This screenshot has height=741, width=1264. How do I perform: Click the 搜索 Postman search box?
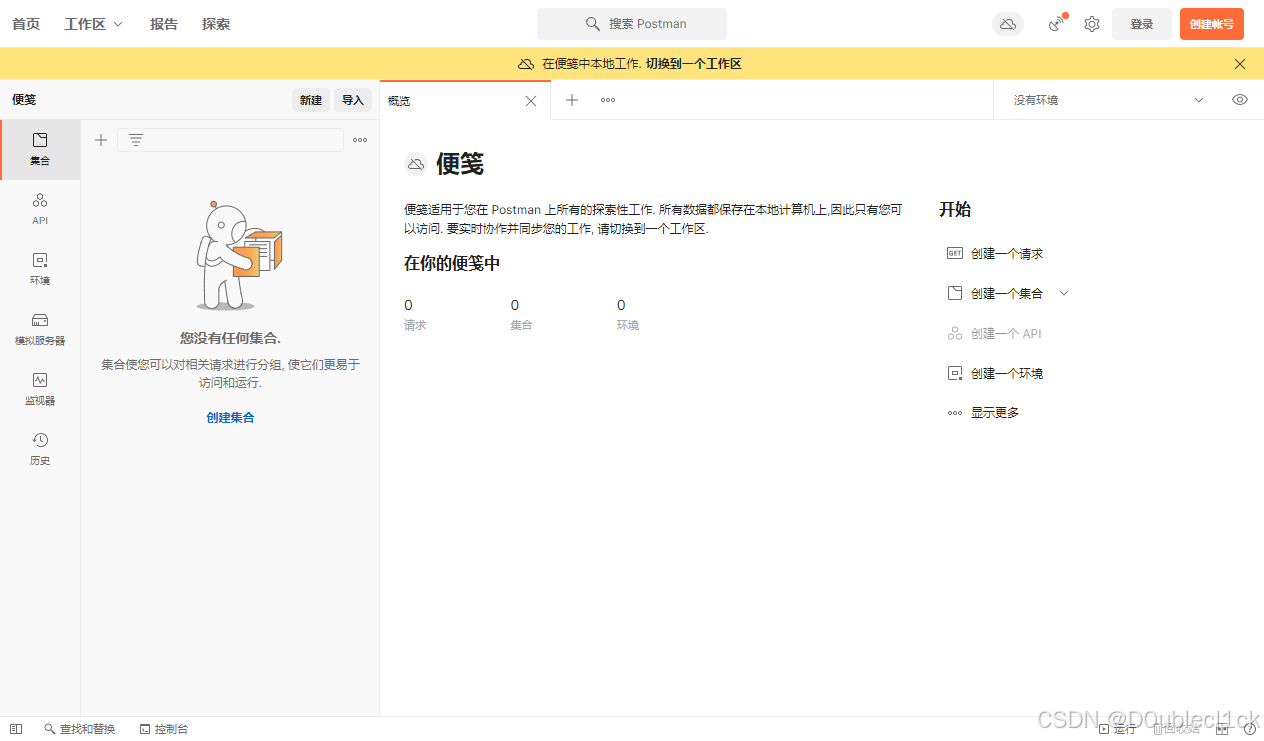click(x=632, y=24)
